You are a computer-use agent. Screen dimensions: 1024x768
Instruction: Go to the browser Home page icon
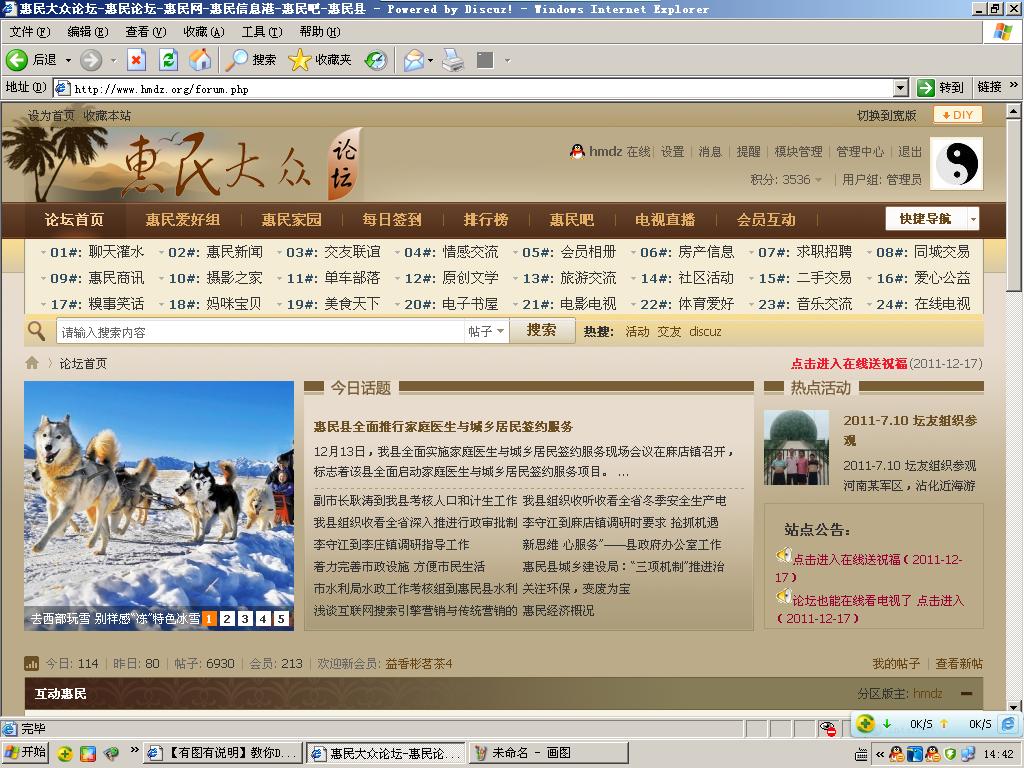tap(200, 60)
